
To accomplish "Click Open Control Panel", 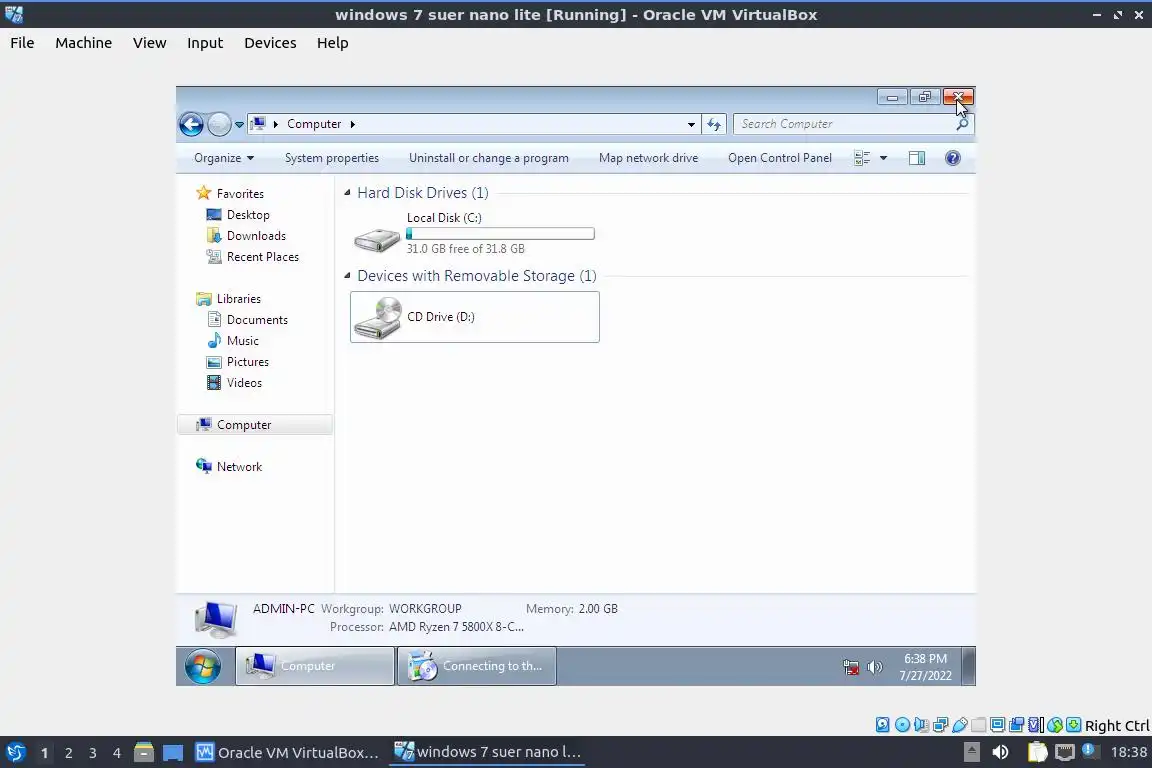I will (780, 158).
